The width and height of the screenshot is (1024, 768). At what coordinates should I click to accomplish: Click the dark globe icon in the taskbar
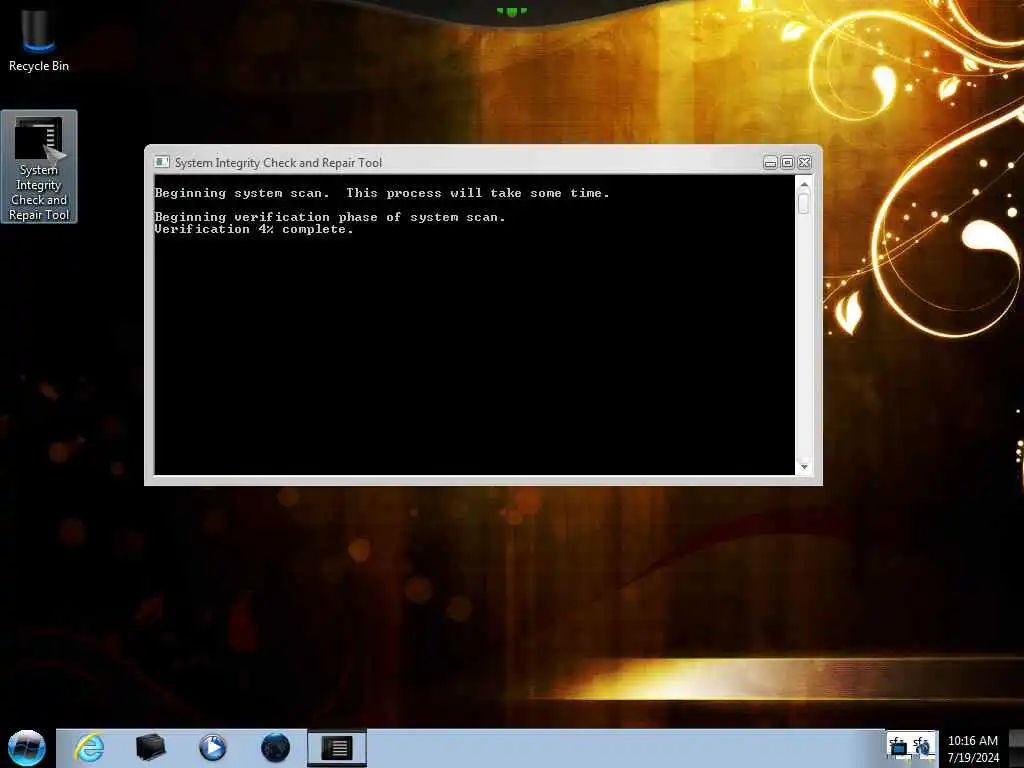point(276,748)
